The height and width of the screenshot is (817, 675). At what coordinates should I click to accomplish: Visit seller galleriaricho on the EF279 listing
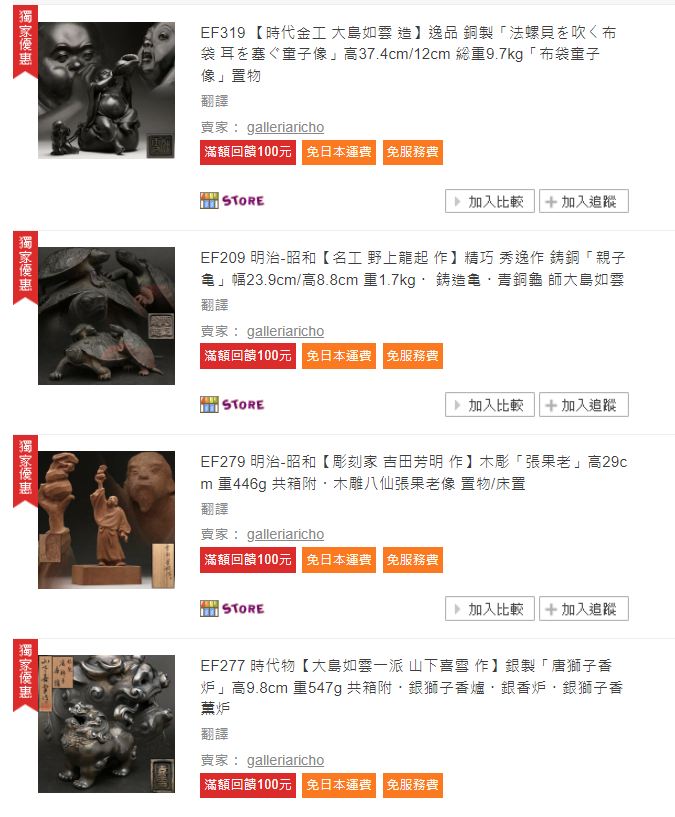click(x=285, y=535)
